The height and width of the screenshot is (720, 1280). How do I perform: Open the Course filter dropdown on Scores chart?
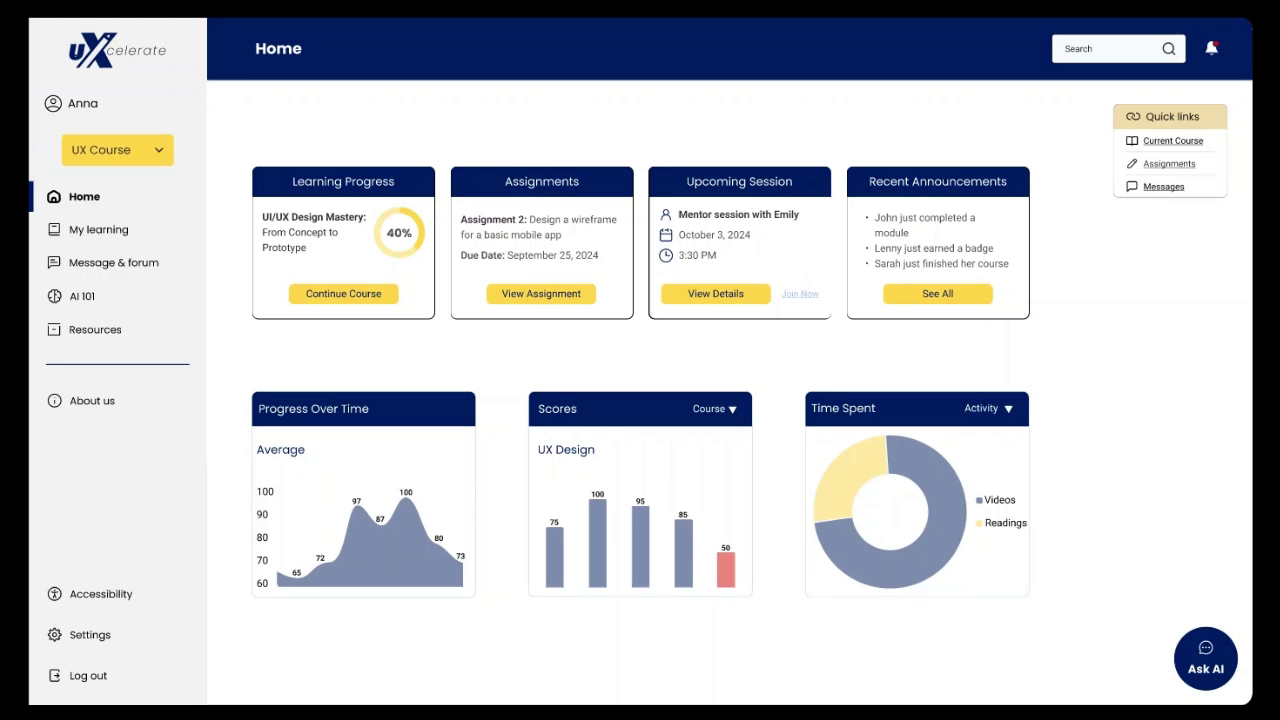[x=714, y=408]
